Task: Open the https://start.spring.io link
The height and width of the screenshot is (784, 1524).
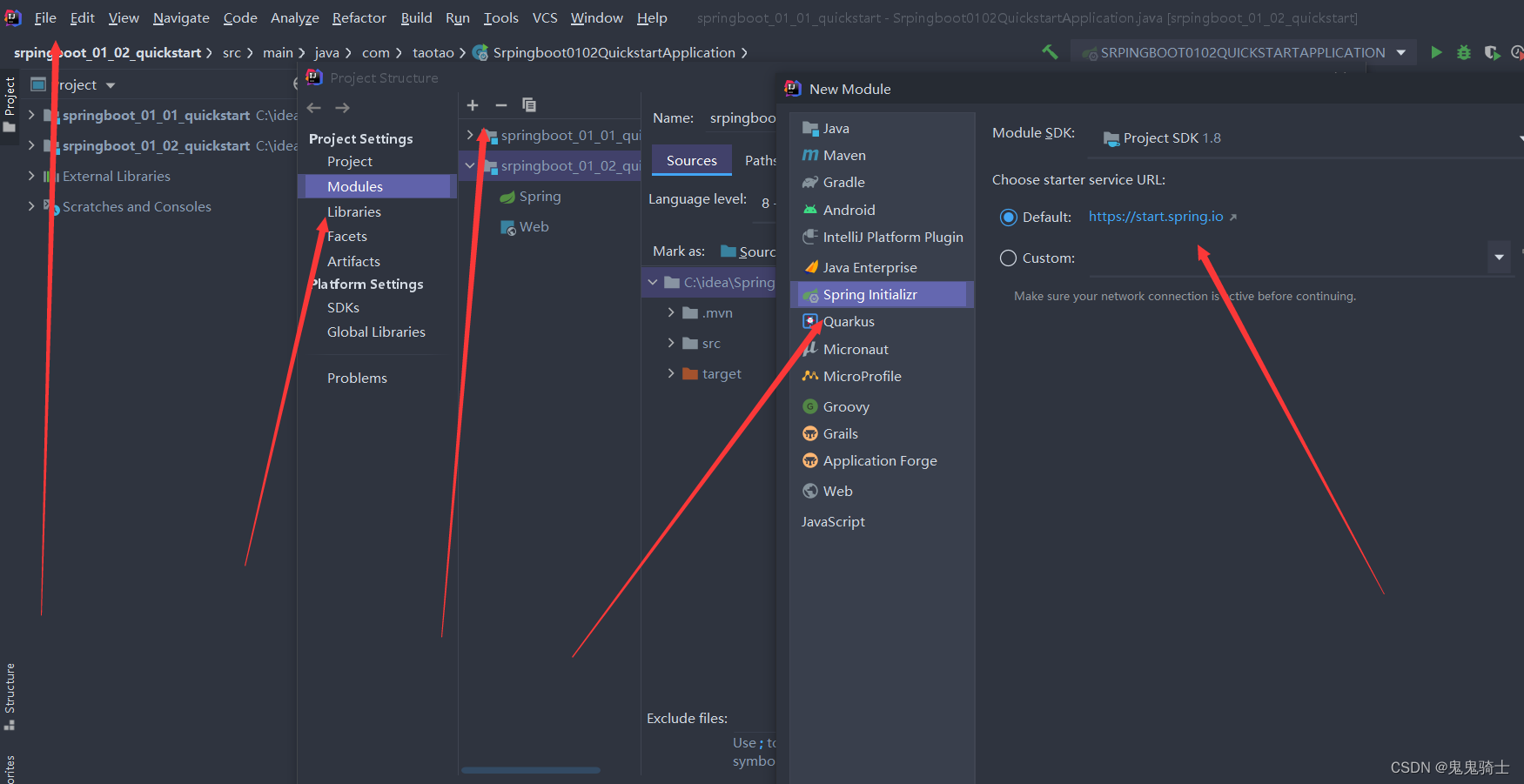Action: pos(1156,217)
